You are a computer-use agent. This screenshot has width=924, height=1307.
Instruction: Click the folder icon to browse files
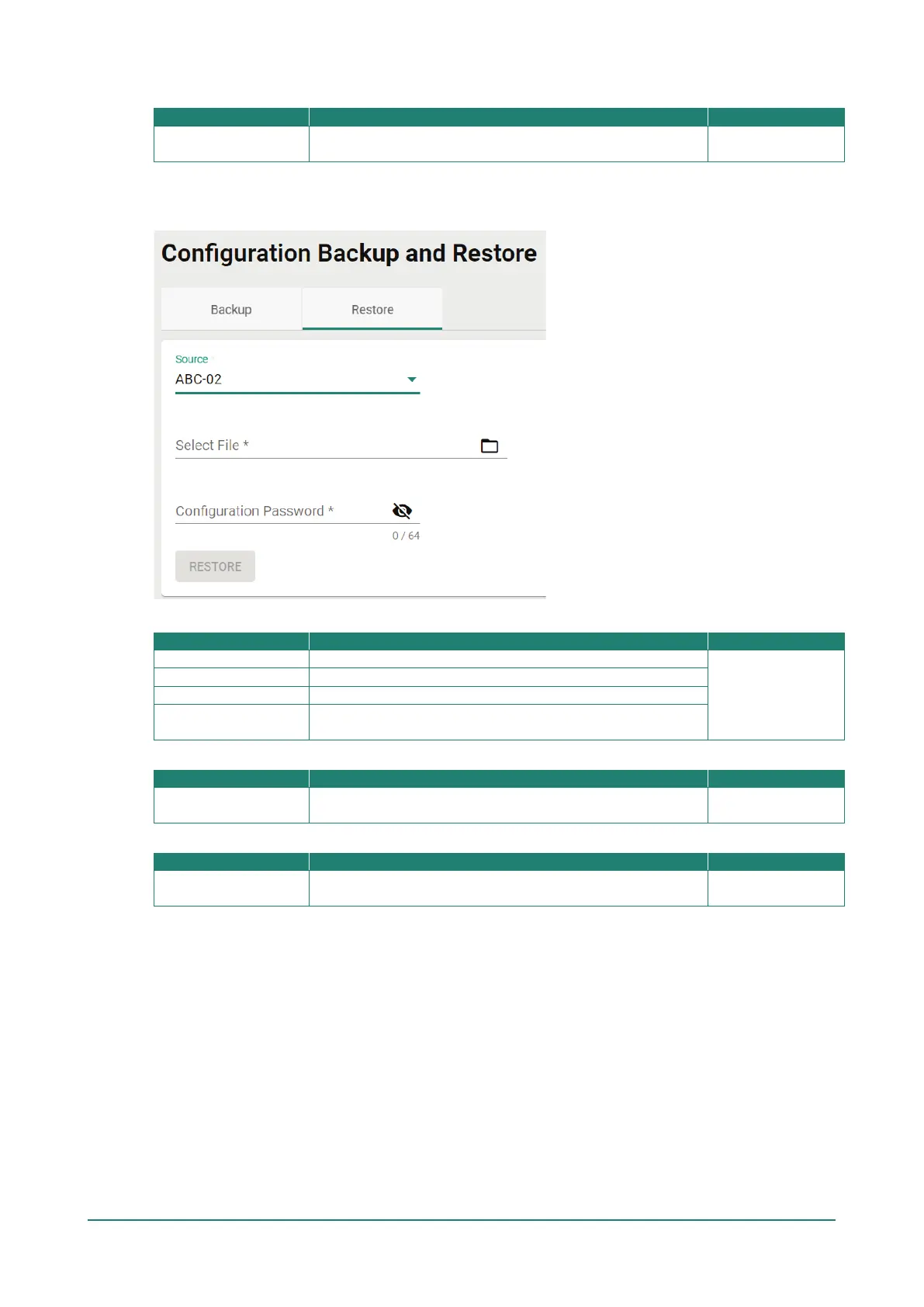[489, 445]
